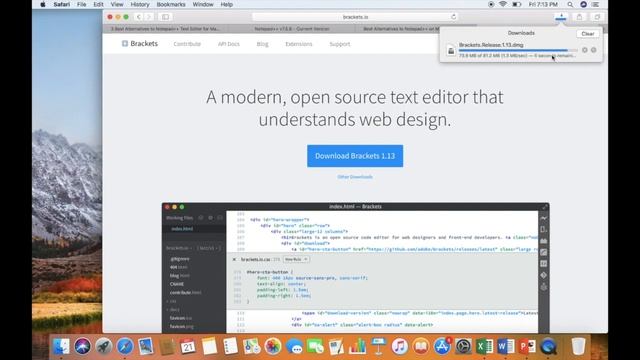Open FaceTime from the Dock
Image resolution: width=640 pixels, height=360 pixels.
click(315, 347)
